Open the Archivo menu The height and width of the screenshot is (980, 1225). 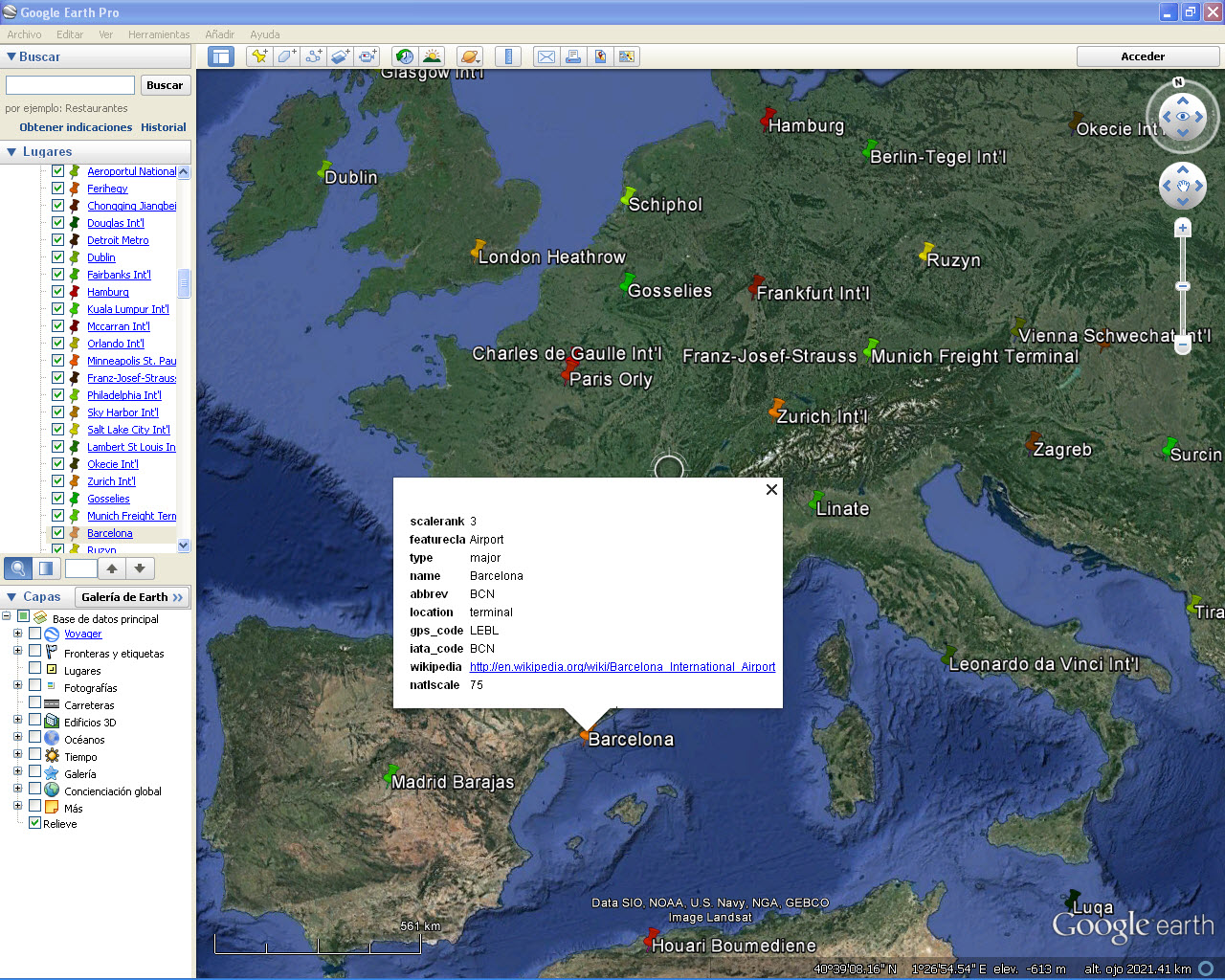(24, 34)
